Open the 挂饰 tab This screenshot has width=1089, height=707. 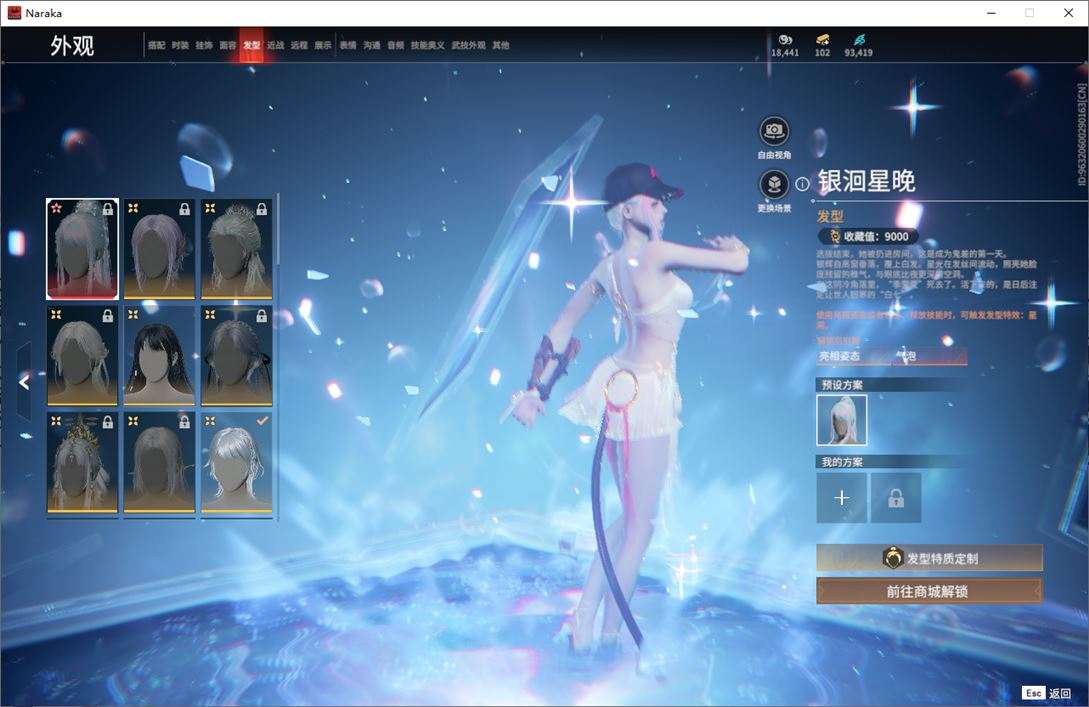204,45
